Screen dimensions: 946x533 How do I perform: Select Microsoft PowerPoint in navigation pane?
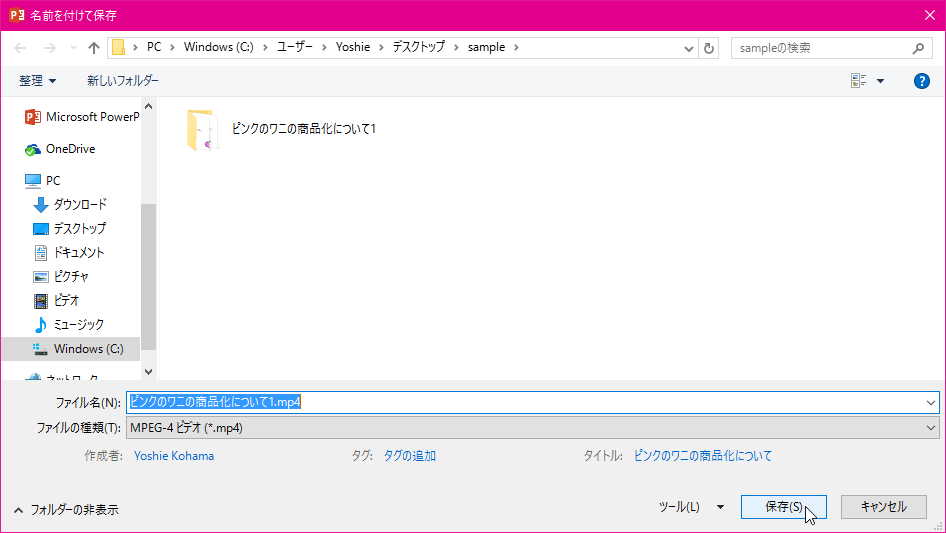click(x=82, y=116)
